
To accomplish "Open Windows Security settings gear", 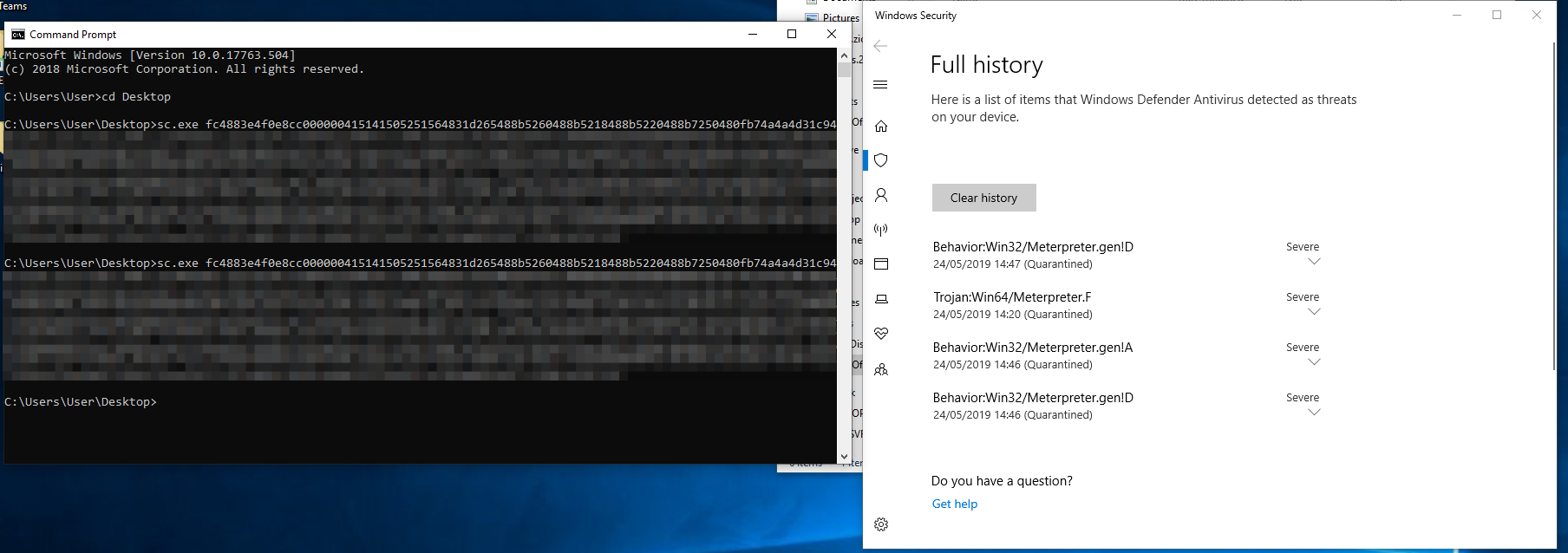I will coord(881,524).
